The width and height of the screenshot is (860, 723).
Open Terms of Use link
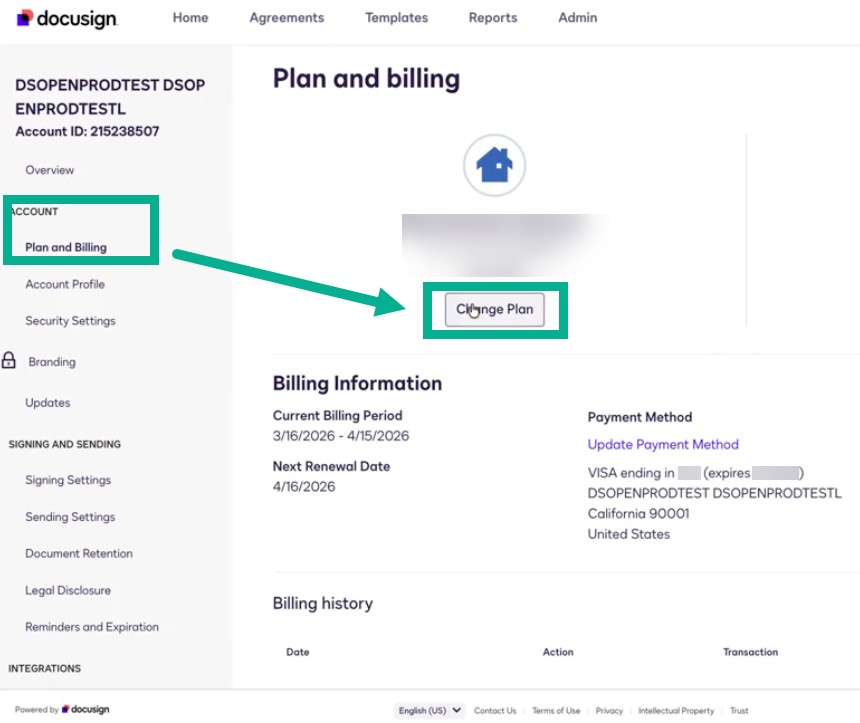(x=556, y=710)
